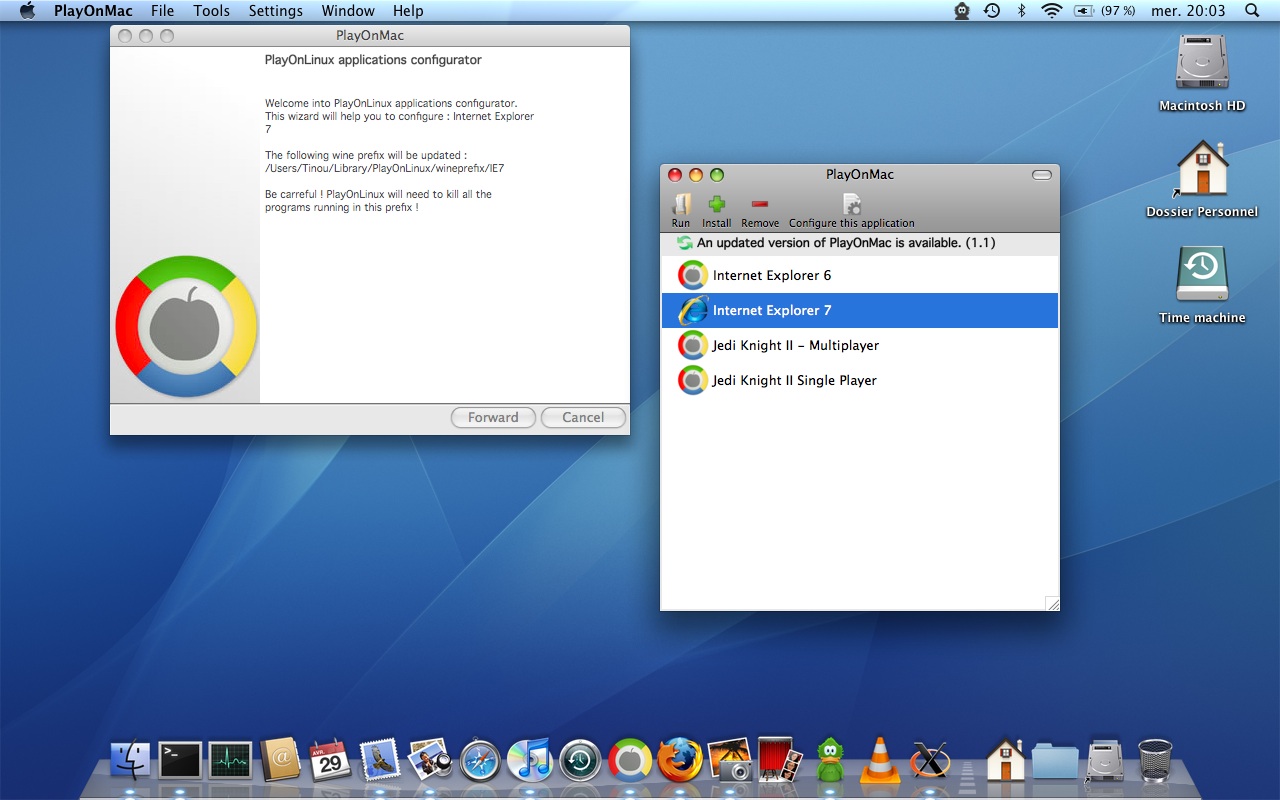Image resolution: width=1280 pixels, height=800 pixels.
Task: Click the update-available refresh icon
Action: point(684,243)
